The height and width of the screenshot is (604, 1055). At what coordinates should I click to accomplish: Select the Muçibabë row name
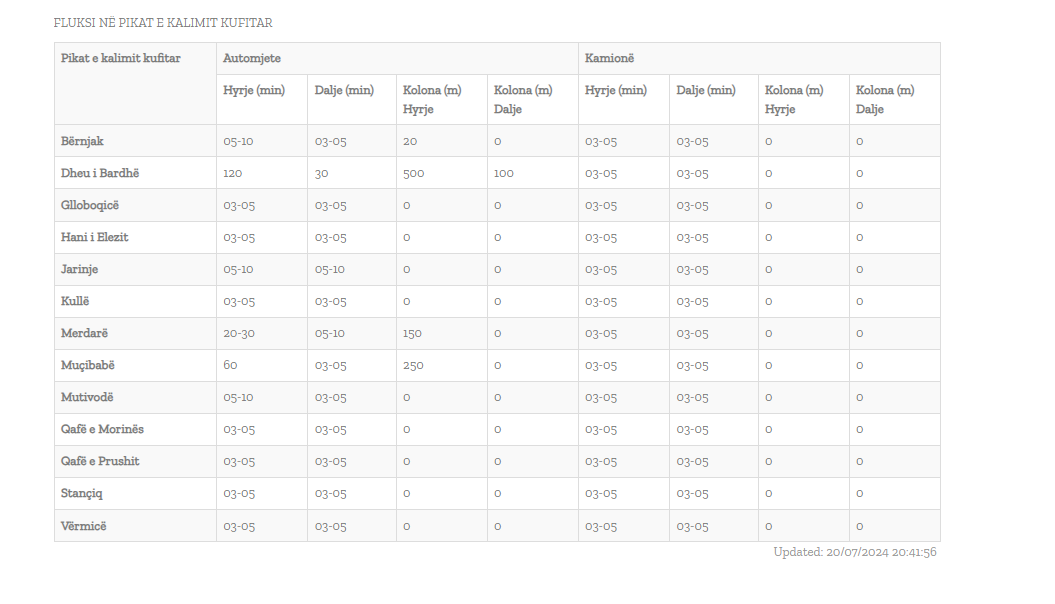click(x=87, y=365)
